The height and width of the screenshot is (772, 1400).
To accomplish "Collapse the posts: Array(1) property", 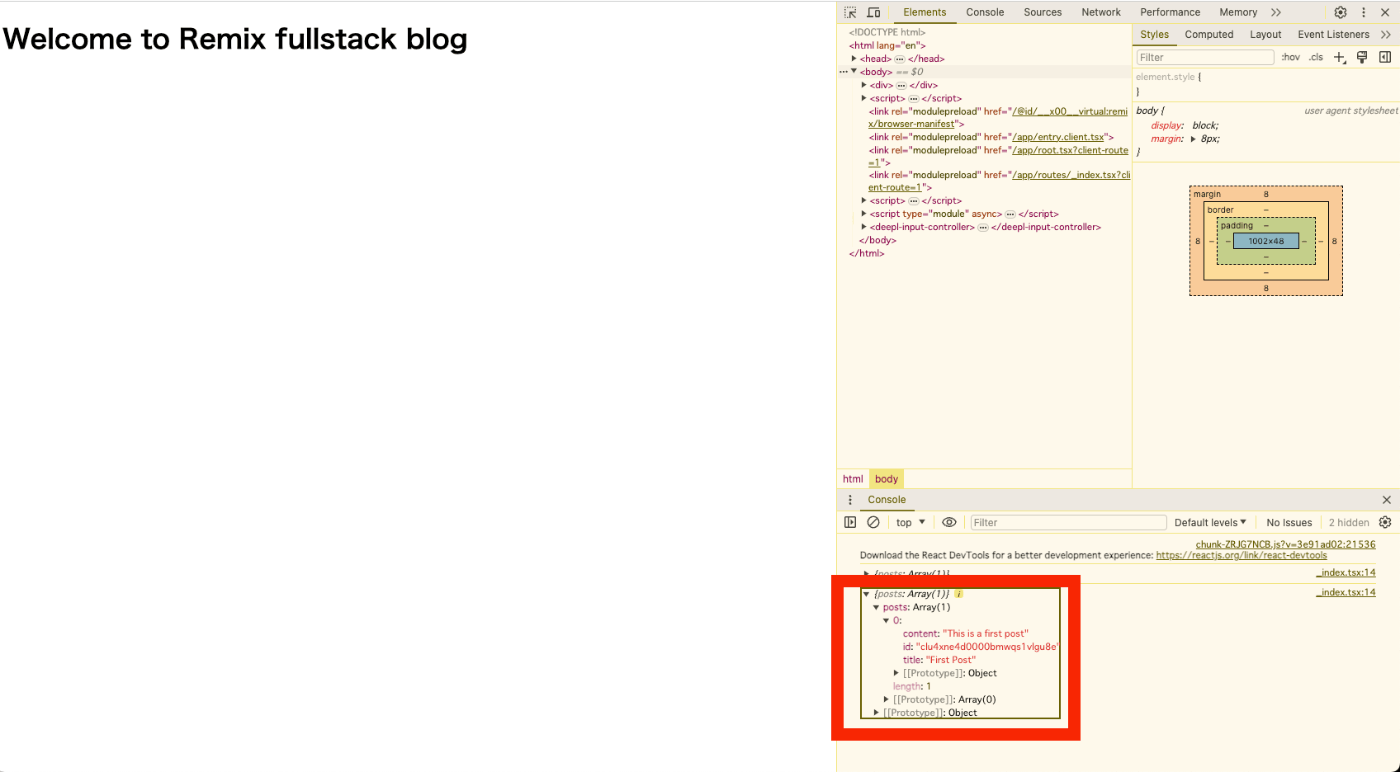I will (x=876, y=607).
